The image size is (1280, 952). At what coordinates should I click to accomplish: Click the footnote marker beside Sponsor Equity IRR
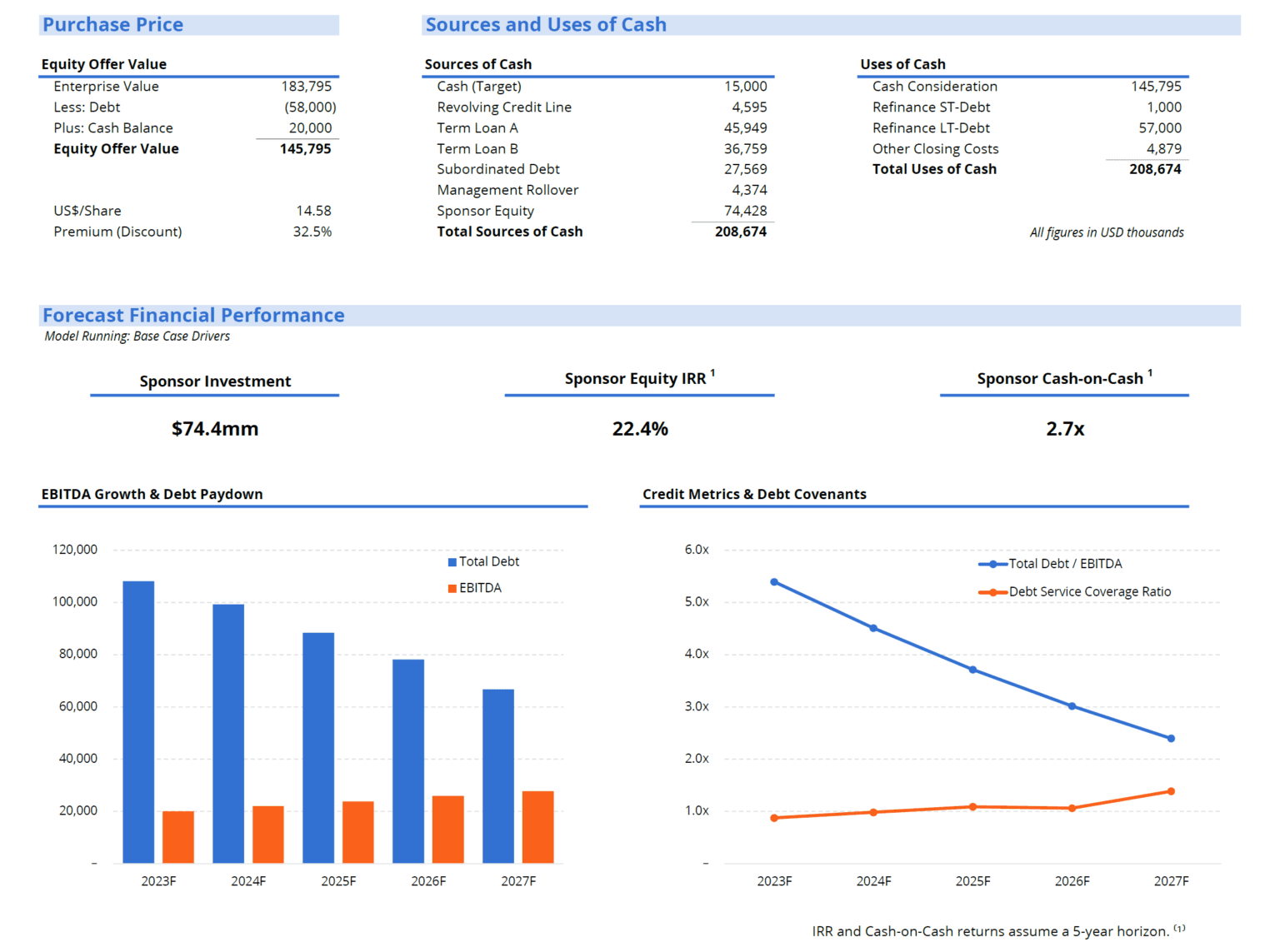pyautogui.click(x=713, y=373)
